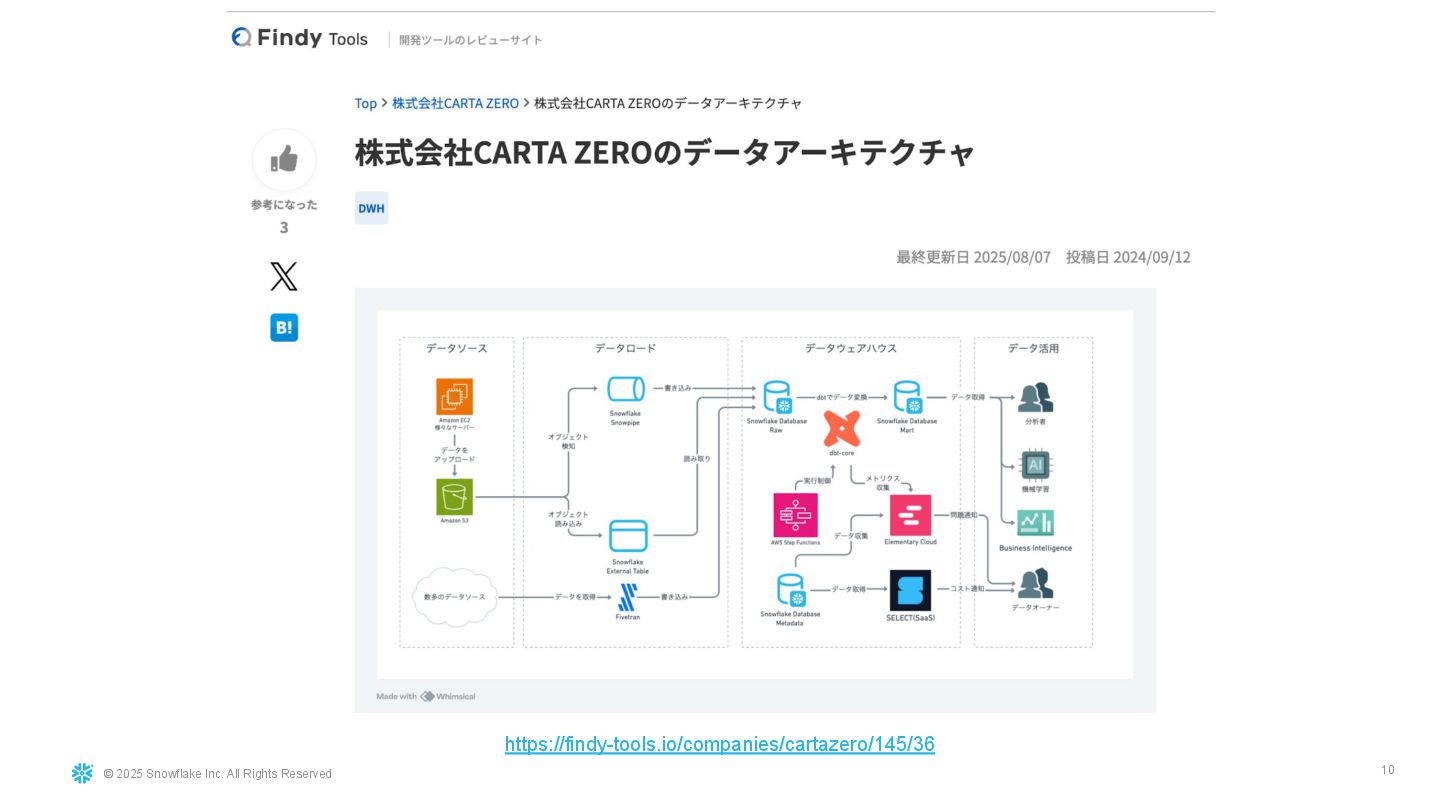Screen dimensions: 1440x810
Task: Click the Elementary Cloud icon
Action: (910, 515)
